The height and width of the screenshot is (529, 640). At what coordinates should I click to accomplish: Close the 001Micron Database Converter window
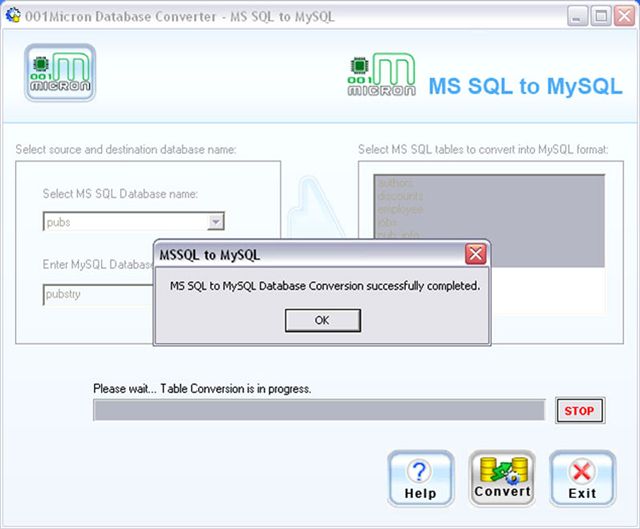click(x=624, y=16)
